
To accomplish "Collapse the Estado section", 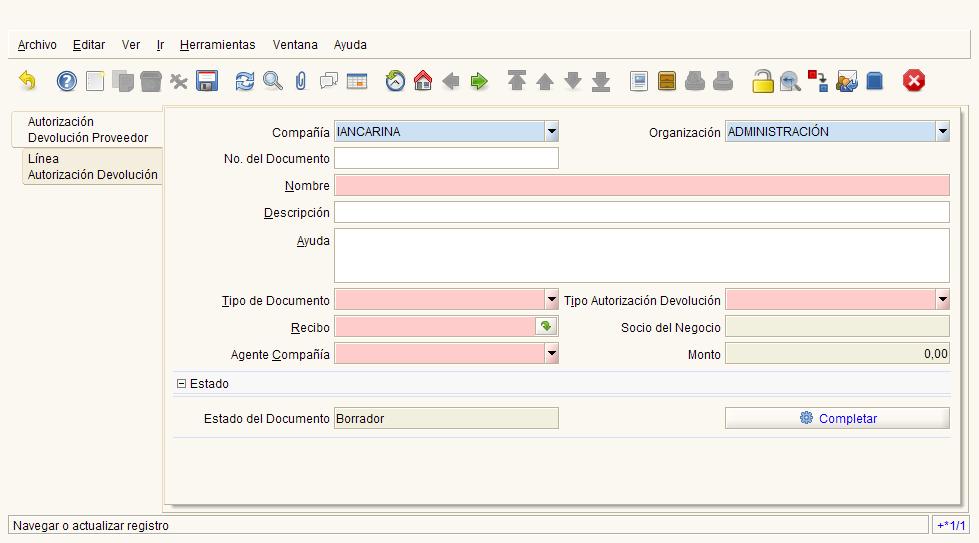I will (181, 384).
